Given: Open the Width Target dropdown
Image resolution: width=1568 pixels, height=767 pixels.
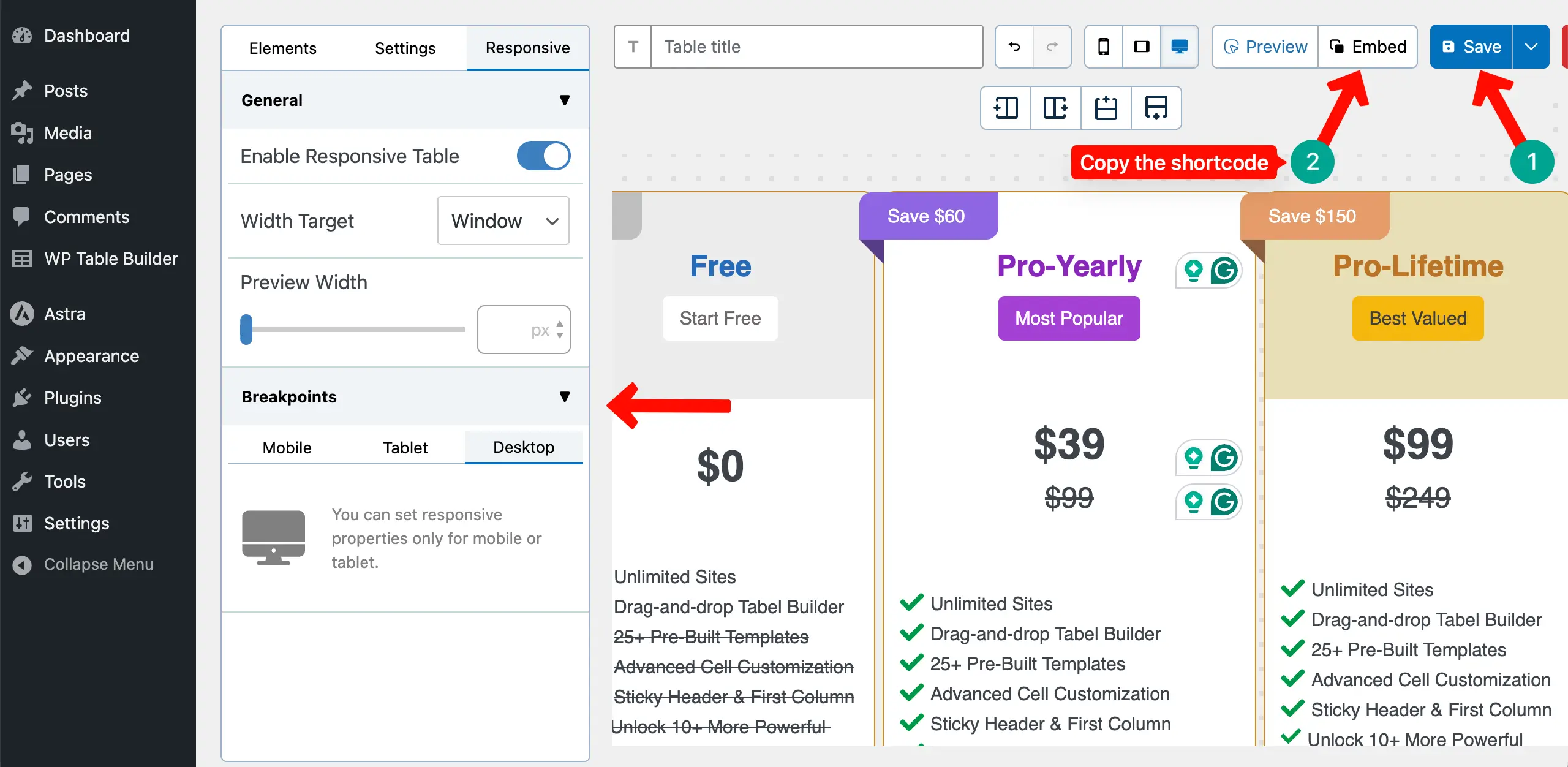Looking at the screenshot, I should (503, 221).
